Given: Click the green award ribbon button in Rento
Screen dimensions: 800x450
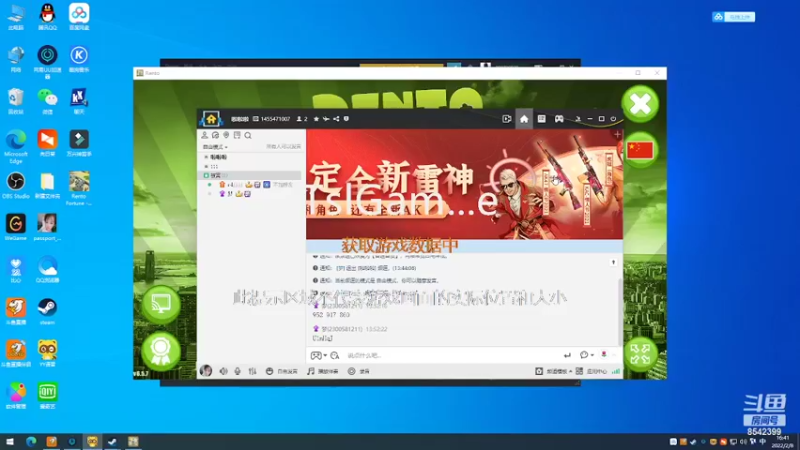Looking at the screenshot, I should 161,351.
